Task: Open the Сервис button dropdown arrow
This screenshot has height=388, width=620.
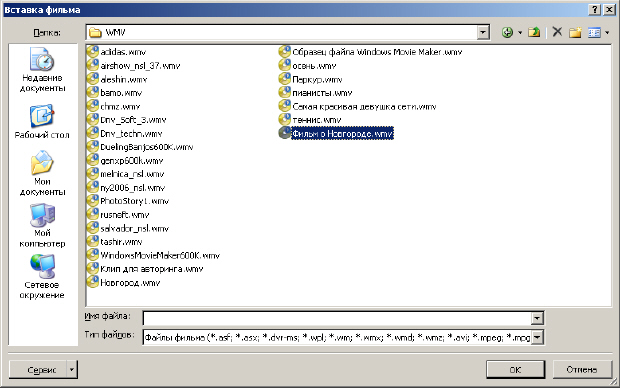Action: pyautogui.click(x=72, y=370)
